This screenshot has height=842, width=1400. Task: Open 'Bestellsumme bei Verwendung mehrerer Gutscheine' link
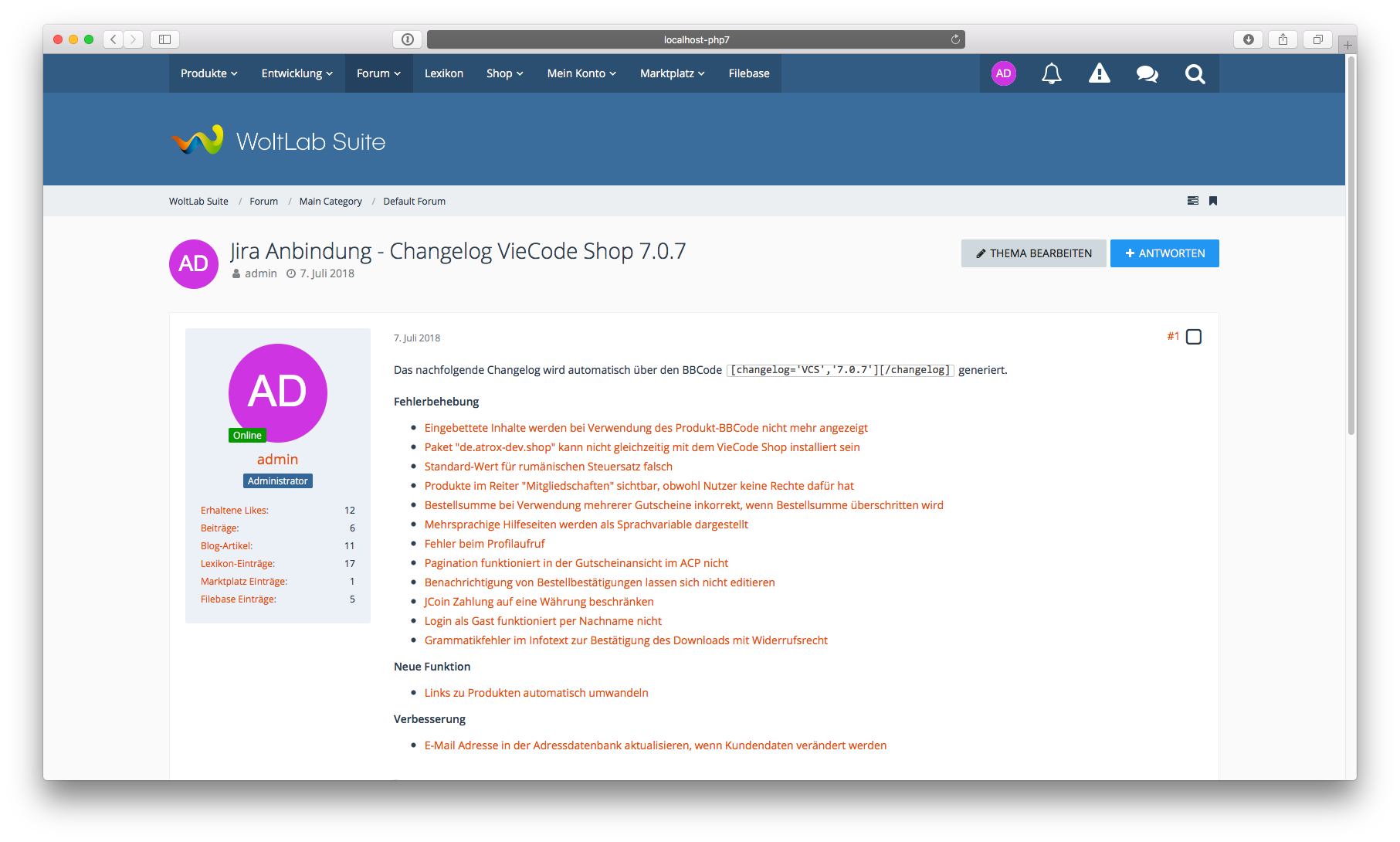click(x=684, y=505)
